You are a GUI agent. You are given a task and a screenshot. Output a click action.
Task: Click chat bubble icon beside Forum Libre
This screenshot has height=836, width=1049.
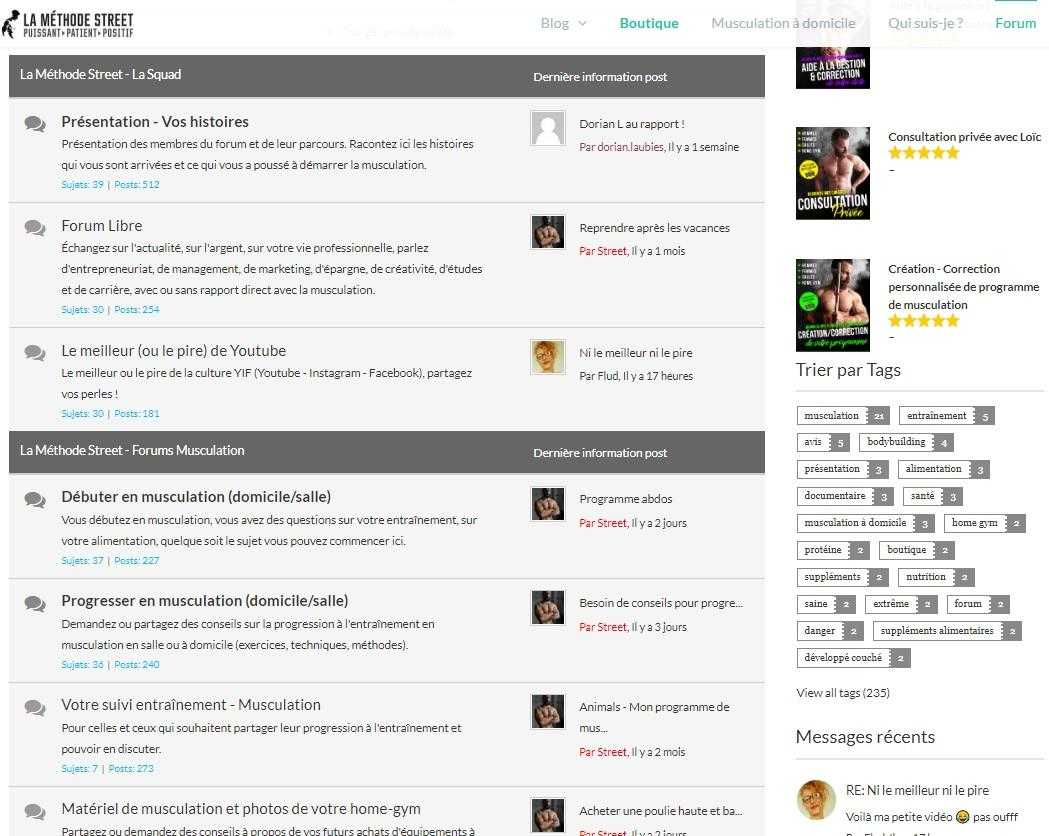click(35, 228)
